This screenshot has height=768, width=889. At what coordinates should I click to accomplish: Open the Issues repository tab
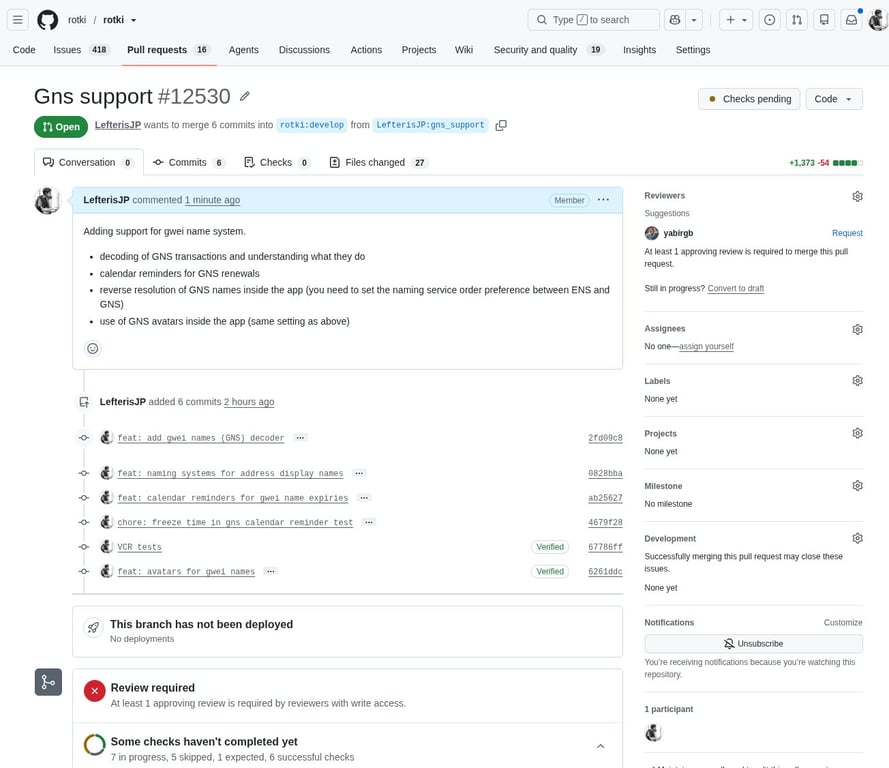coord(81,50)
